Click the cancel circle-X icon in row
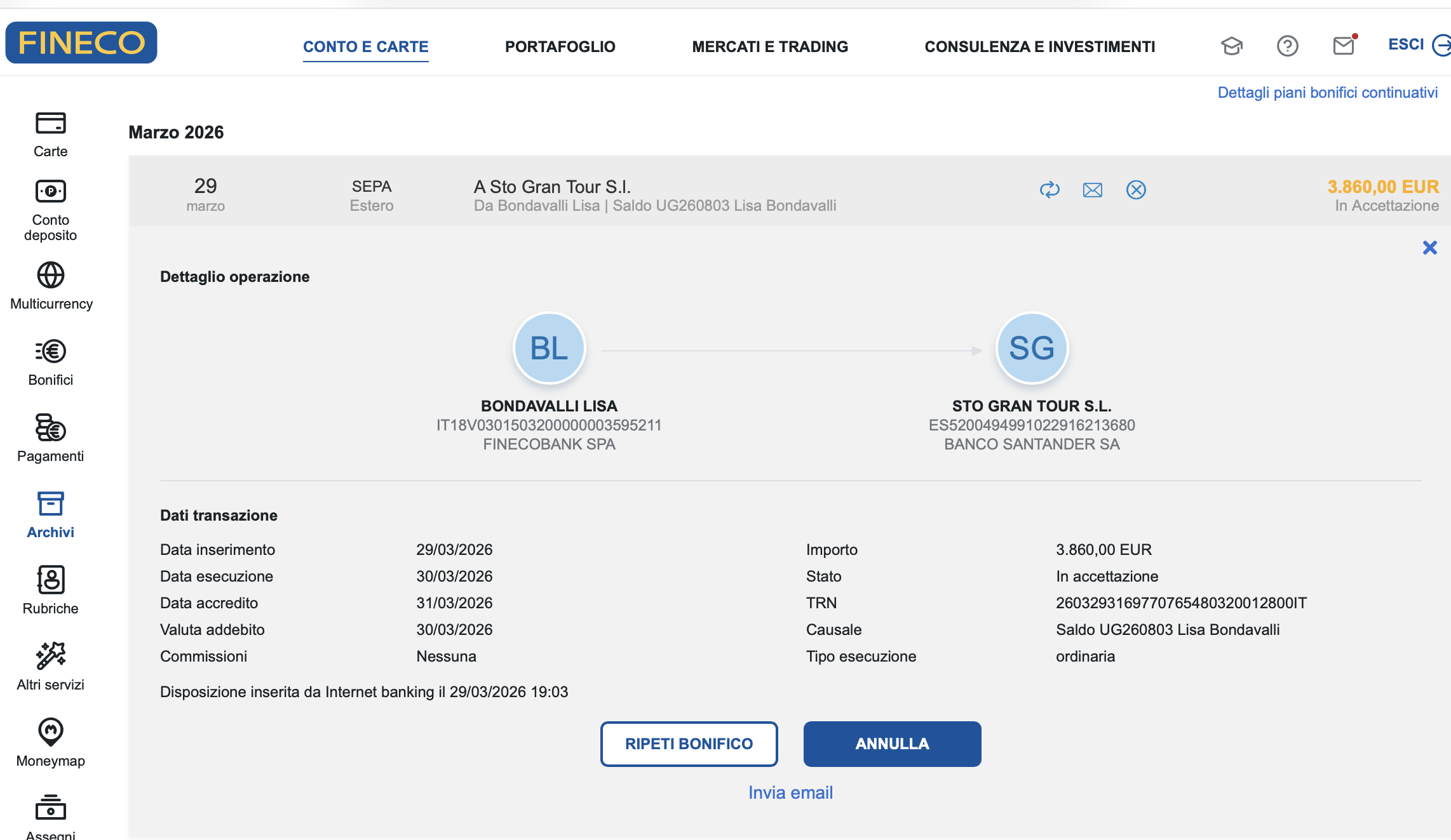1451x840 pixels. tap(1136, 190)
